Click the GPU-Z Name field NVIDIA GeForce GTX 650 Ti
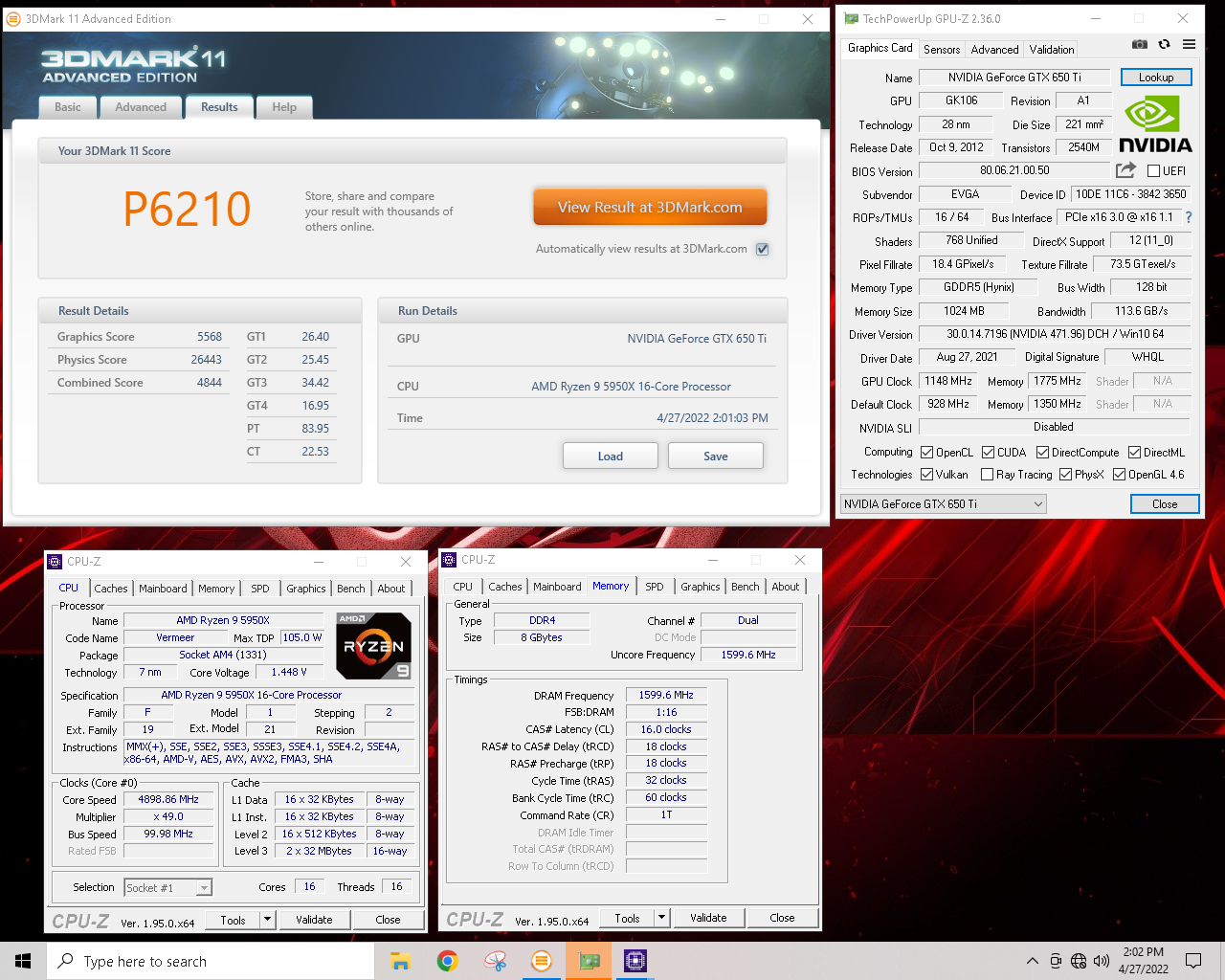1225x980 pixels. [1014, 78]
